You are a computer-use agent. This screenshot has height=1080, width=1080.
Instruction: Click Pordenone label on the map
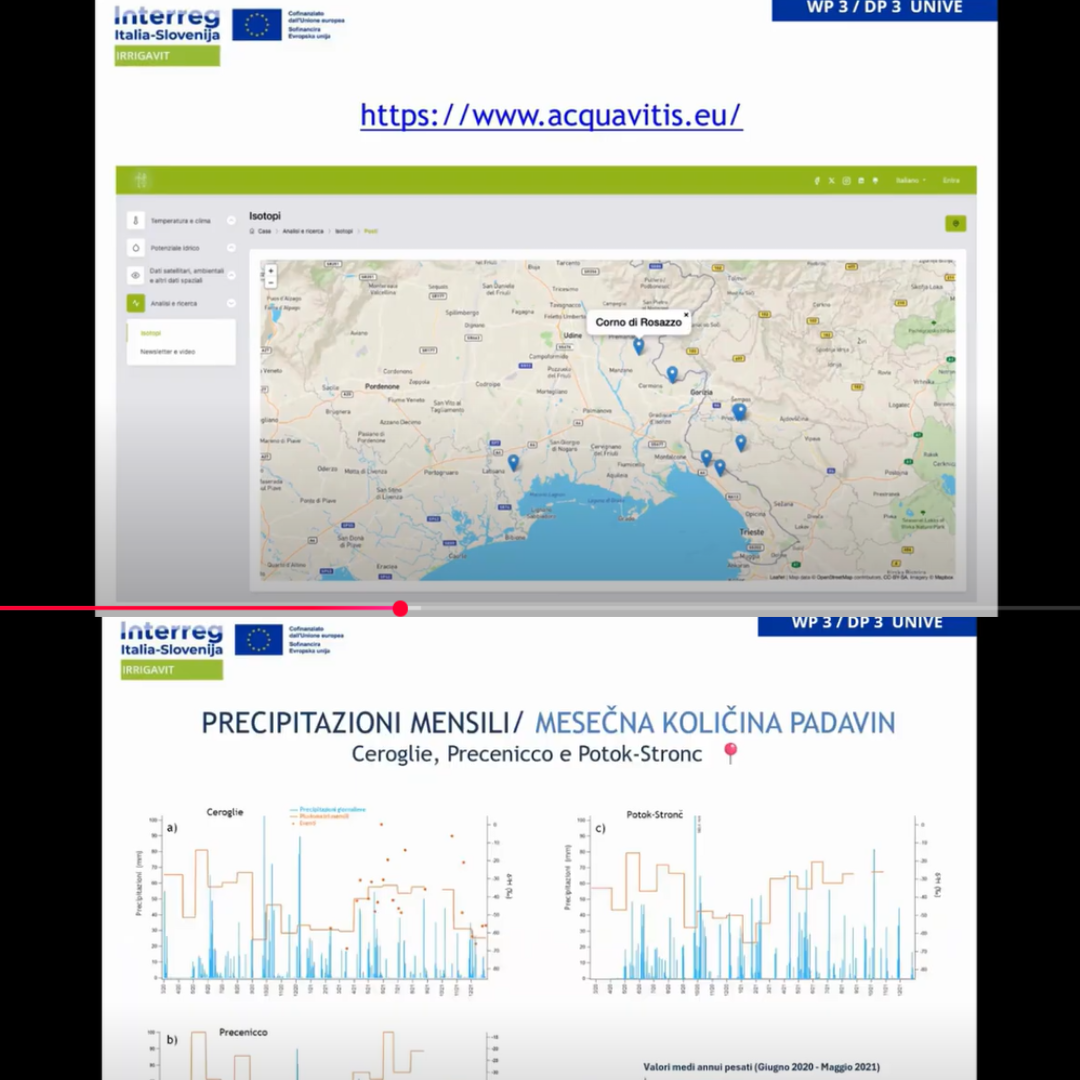pos(382,386)
